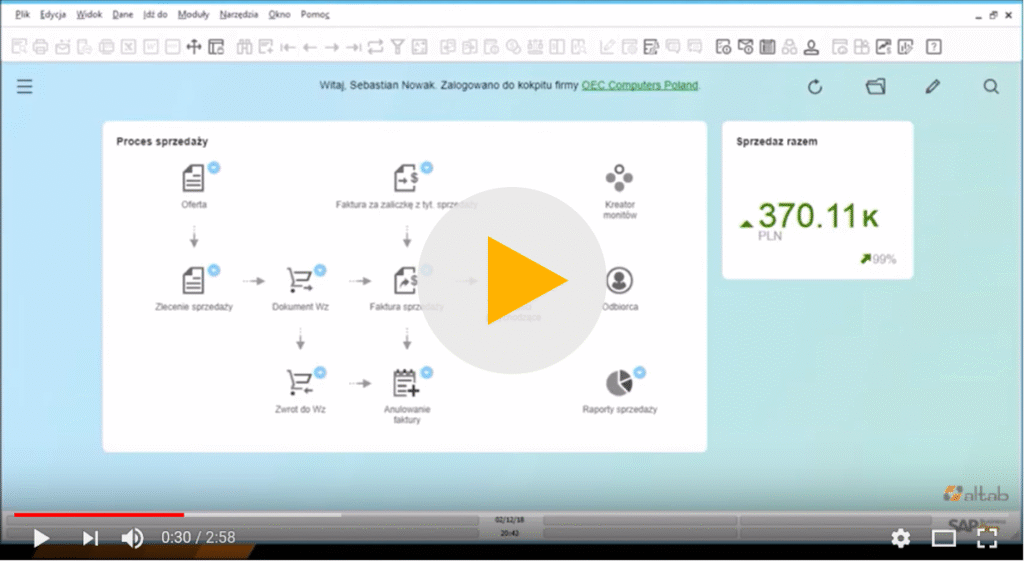The width and height of the screenshot is (1024, 561).
Task: Open the Kreator monitów icon
Action: pos(619,178)
